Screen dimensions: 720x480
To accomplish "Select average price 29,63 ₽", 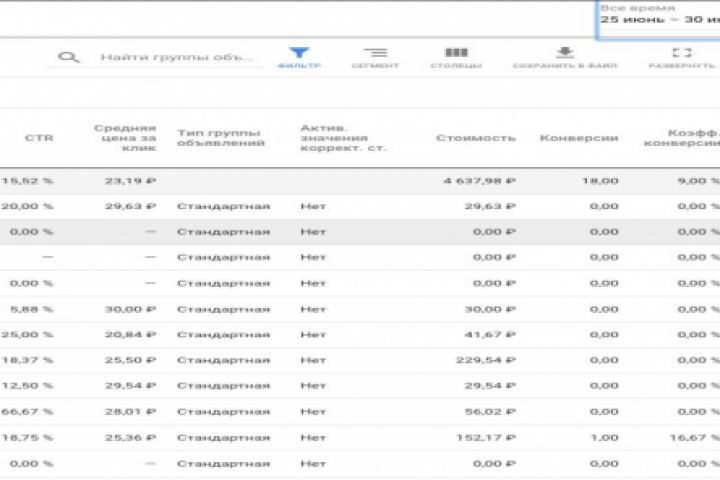I will click(130, 206).
